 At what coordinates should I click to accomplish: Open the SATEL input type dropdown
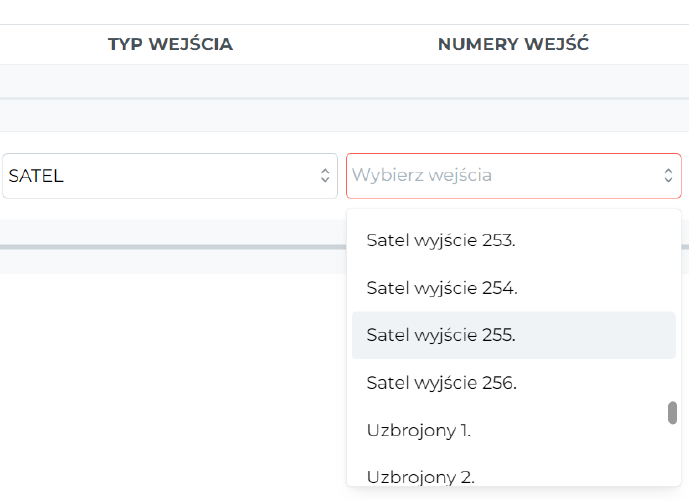click(170, 176)
